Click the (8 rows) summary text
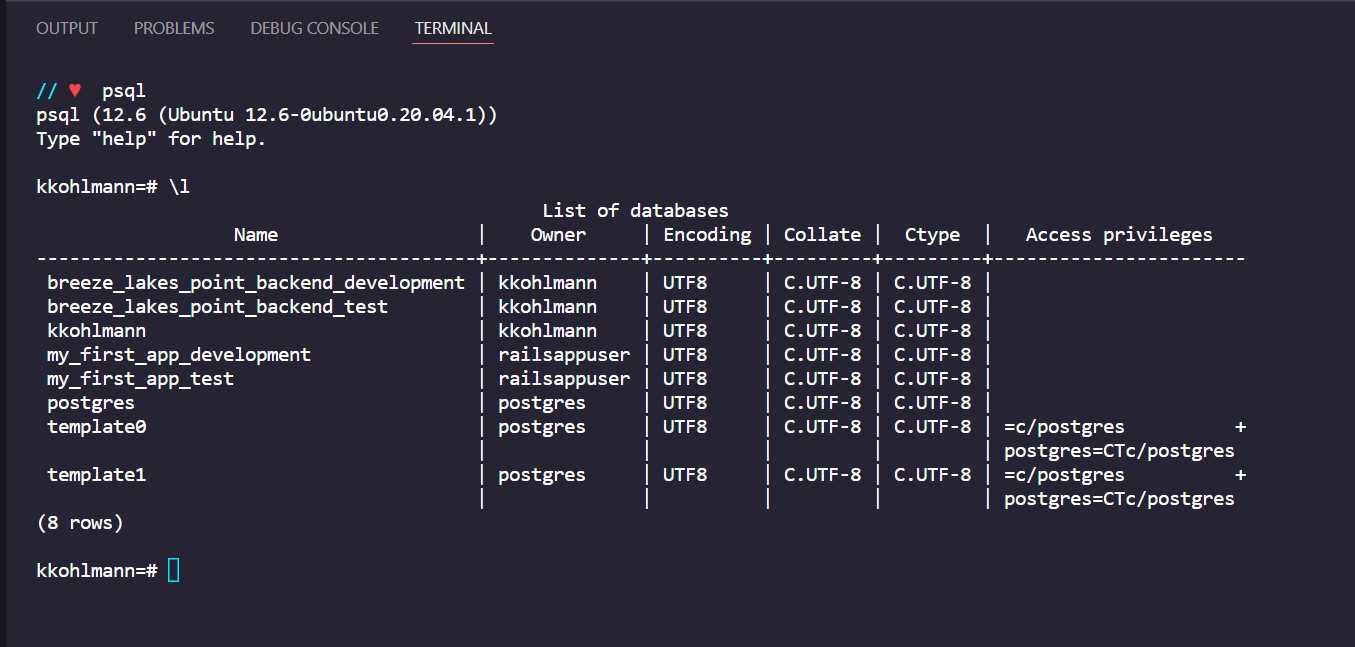 [x=80, y=523]
